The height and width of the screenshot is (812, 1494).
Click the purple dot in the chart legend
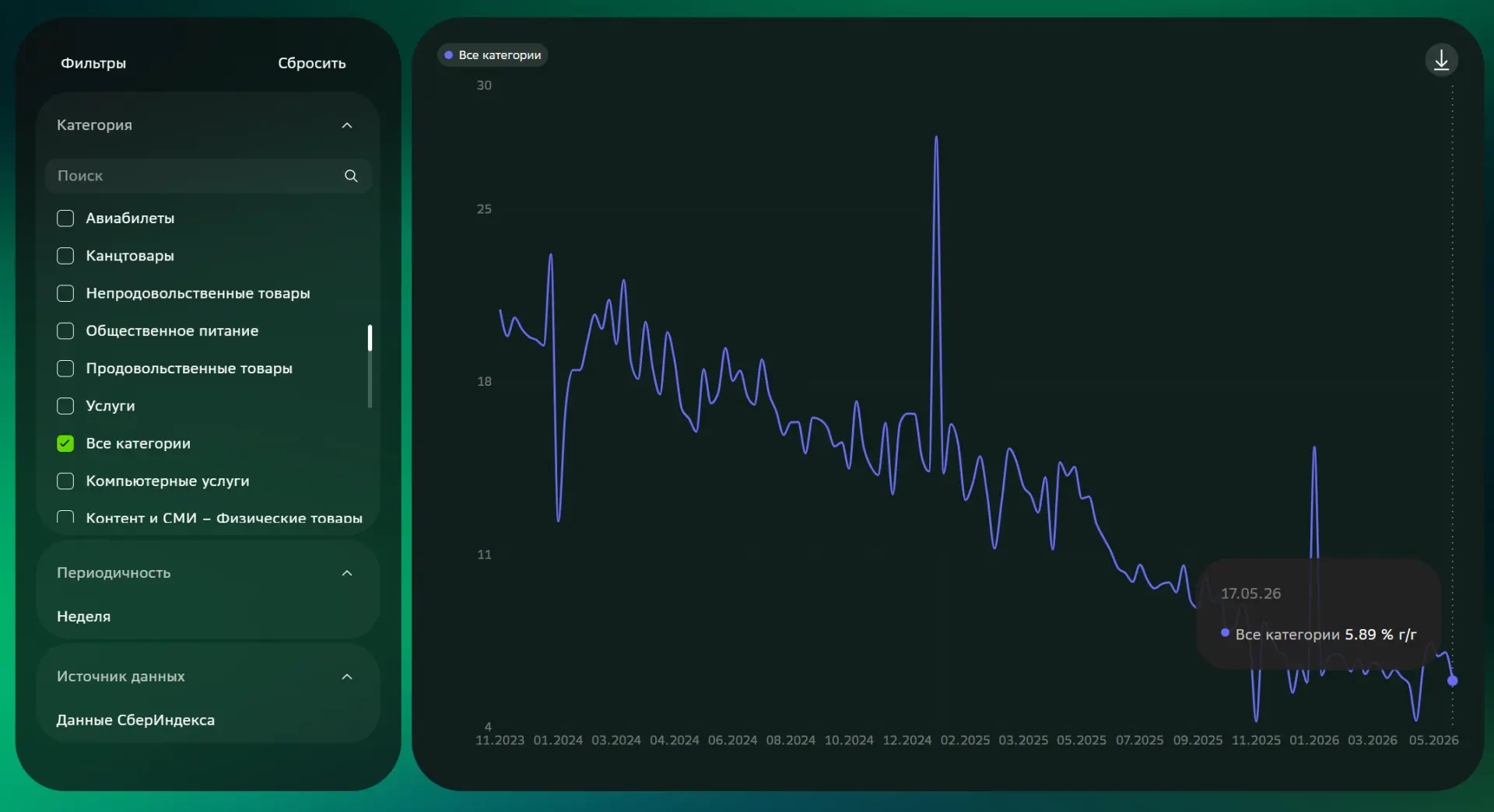click(x=448, y=55)
